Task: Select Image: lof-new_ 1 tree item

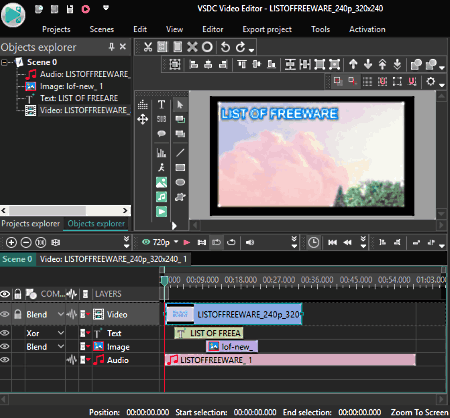Action: pyautogui.click(x=65, y=86)
